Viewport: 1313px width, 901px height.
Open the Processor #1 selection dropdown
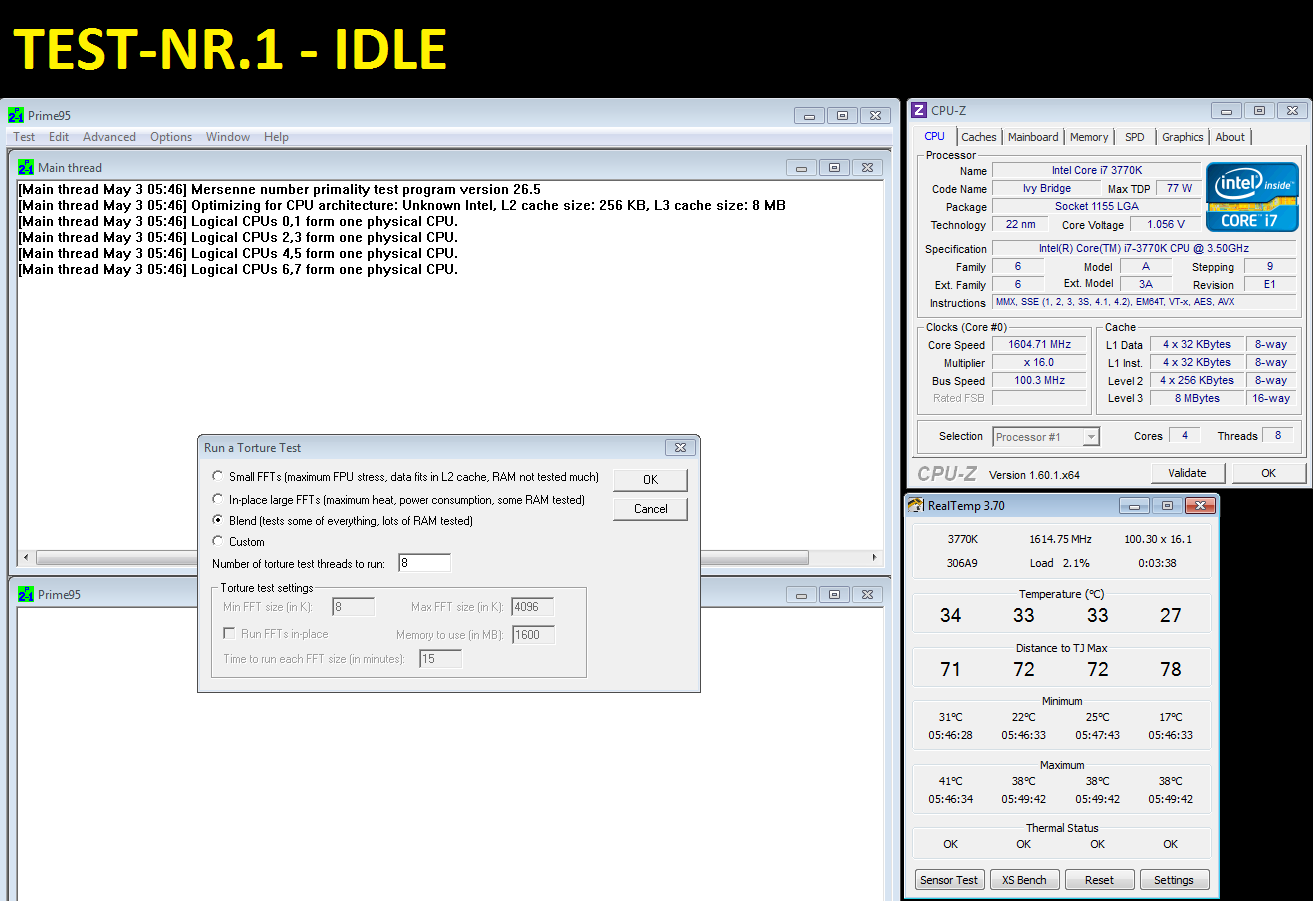pos(1046,436)
